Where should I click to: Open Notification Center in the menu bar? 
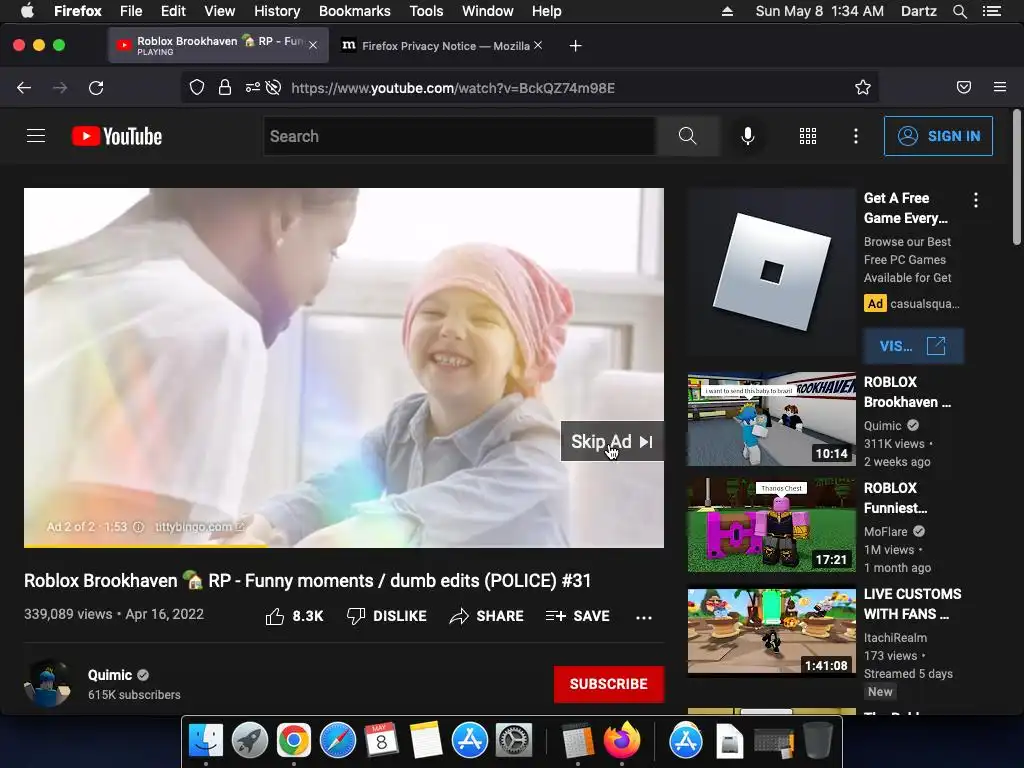[x=992, y=11]
